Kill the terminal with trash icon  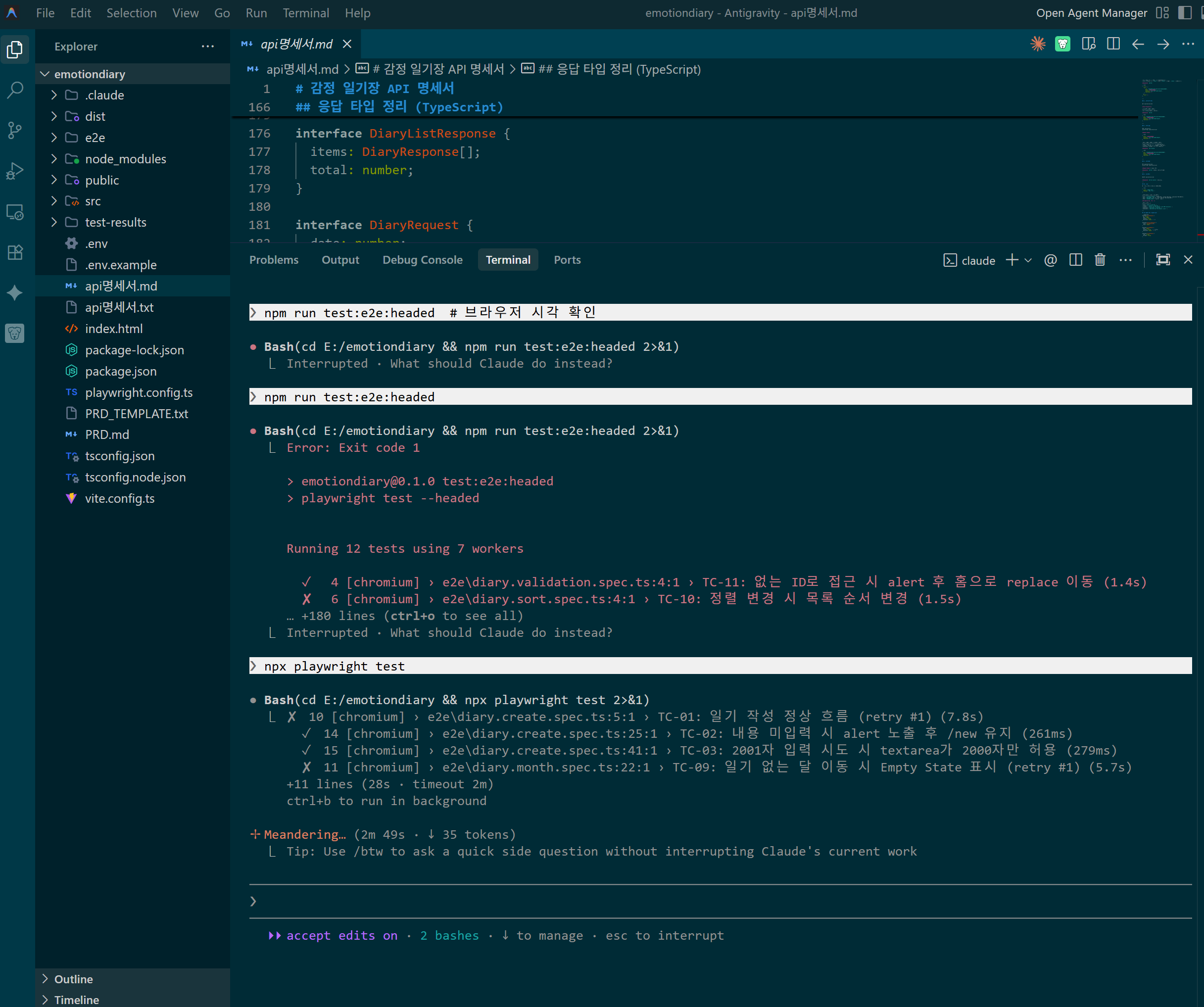pyautogui.click(x=1100, y=260)
